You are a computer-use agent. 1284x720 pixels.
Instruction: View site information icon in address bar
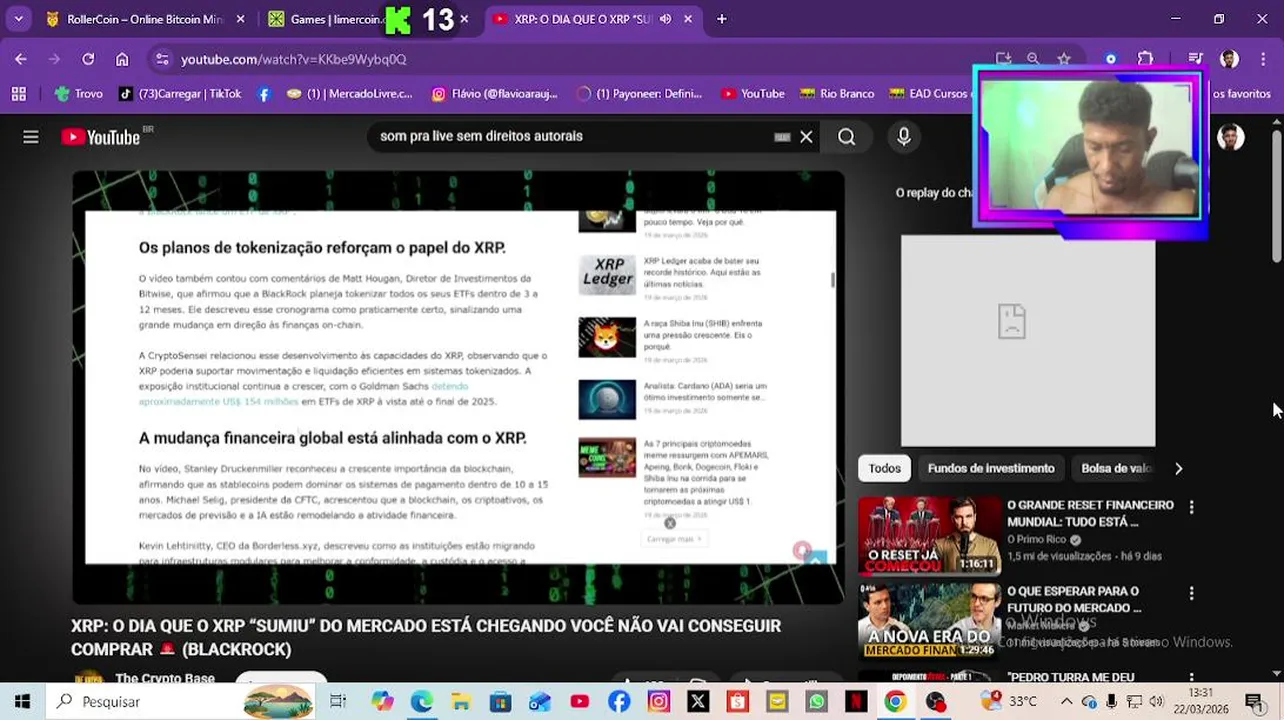point(162,59)
